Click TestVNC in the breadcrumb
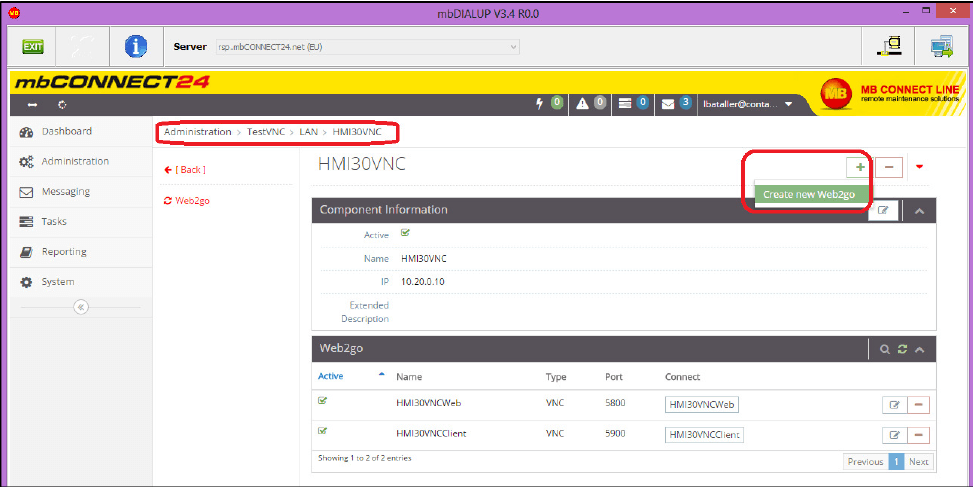 pyautogui.click(x=266, y=132)
